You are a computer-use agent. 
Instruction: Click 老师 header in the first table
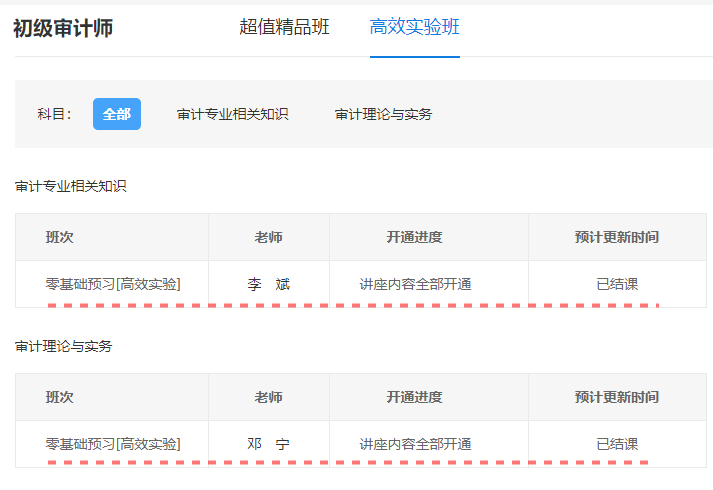pyautogui.click(x=268, y=237)
